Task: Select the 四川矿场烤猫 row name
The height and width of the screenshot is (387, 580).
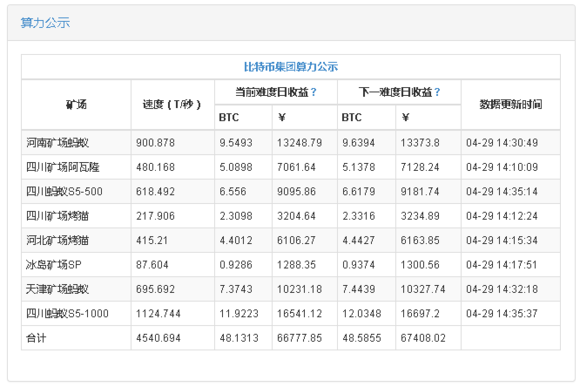Action: (57, 216)
